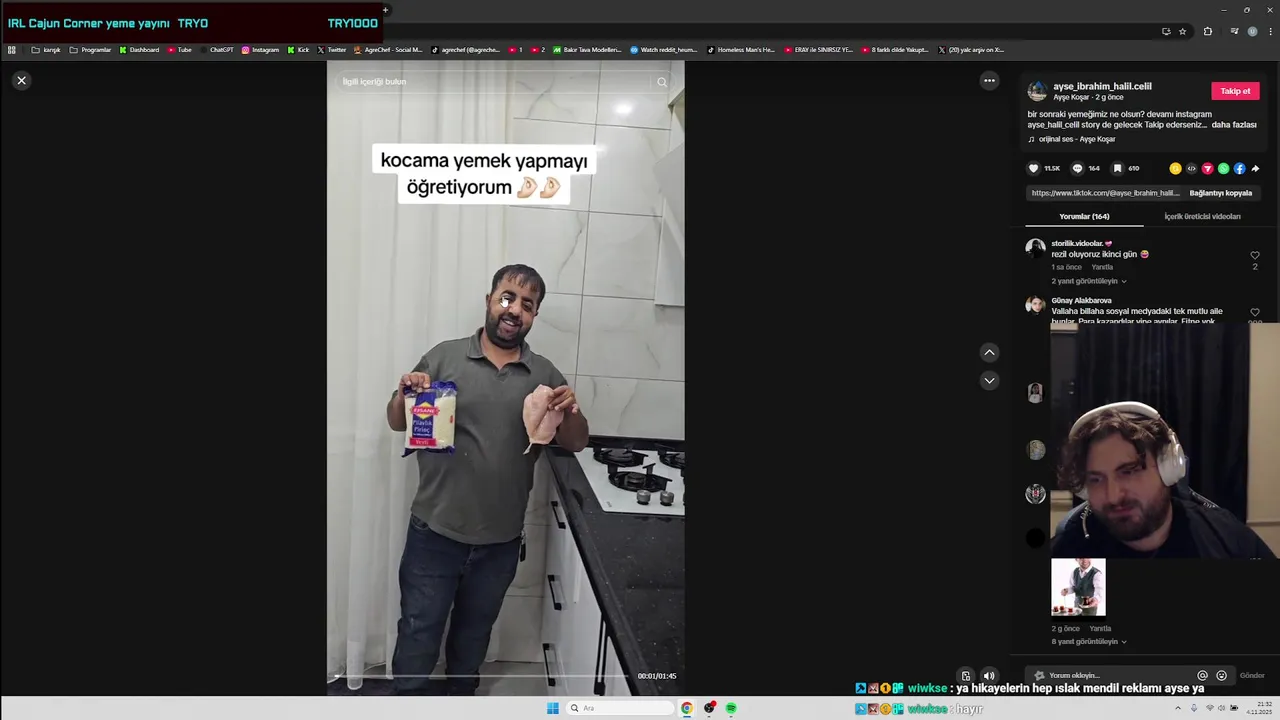Expand '2 yanıt görüntüleyin' replies

pos(1088,281)
